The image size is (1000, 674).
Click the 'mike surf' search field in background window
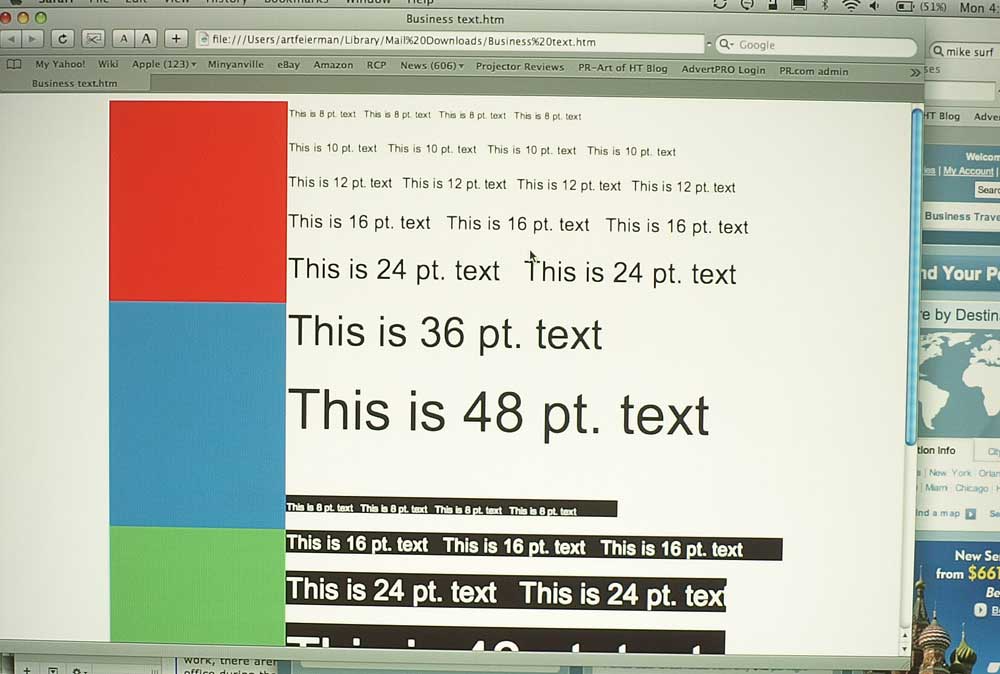click(x=964, y=52)
